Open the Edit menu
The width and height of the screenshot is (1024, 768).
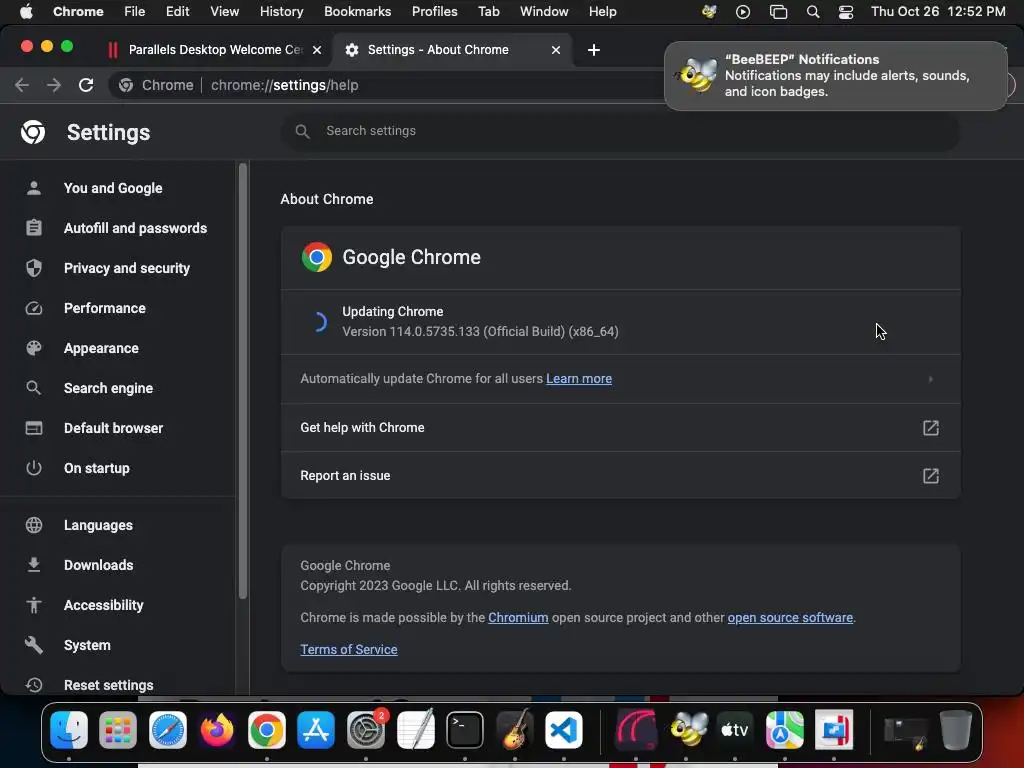[x=177, y=12]
